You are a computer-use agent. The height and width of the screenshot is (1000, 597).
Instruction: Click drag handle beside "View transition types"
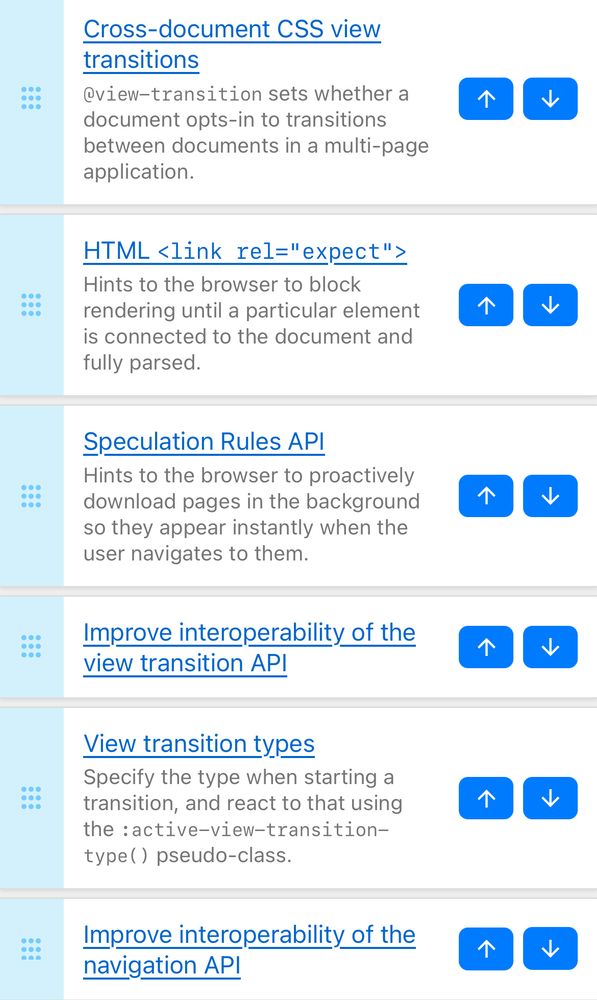(31, 798)
